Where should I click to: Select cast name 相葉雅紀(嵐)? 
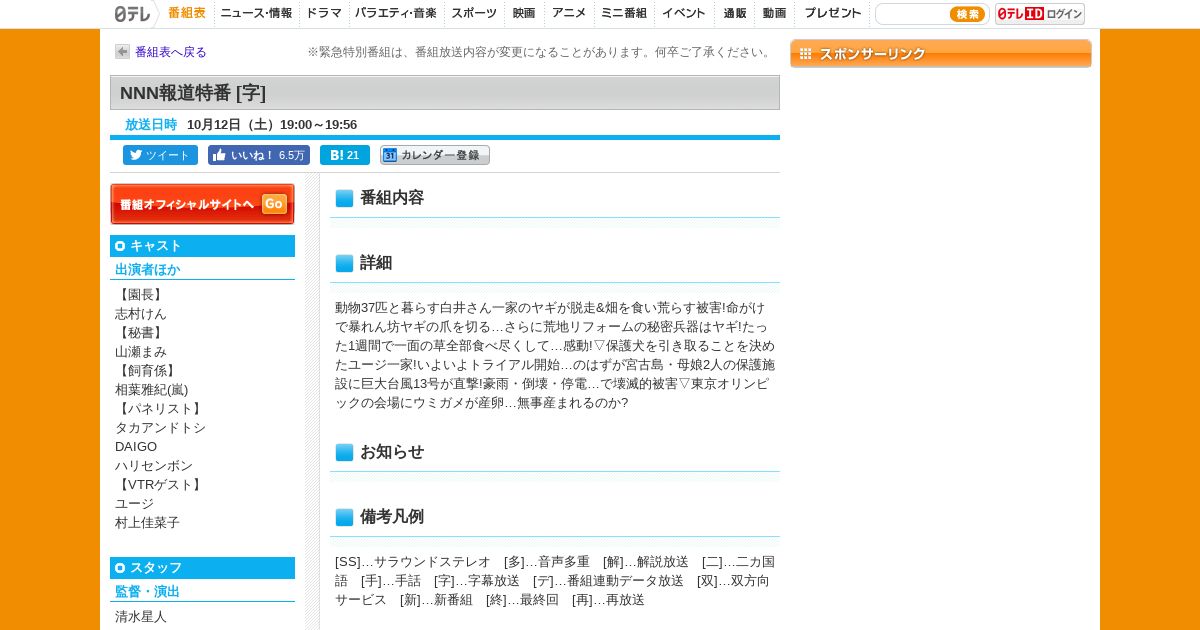point(152,390)
